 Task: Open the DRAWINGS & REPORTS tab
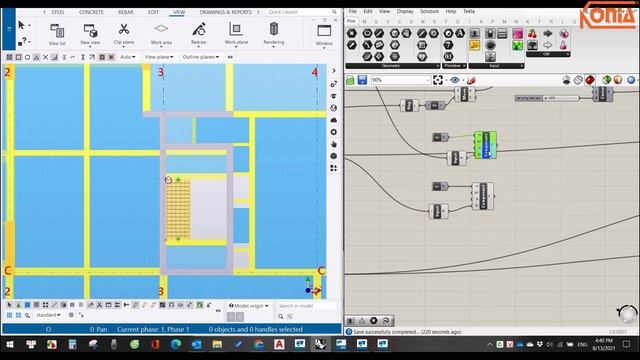coord(225,12)
